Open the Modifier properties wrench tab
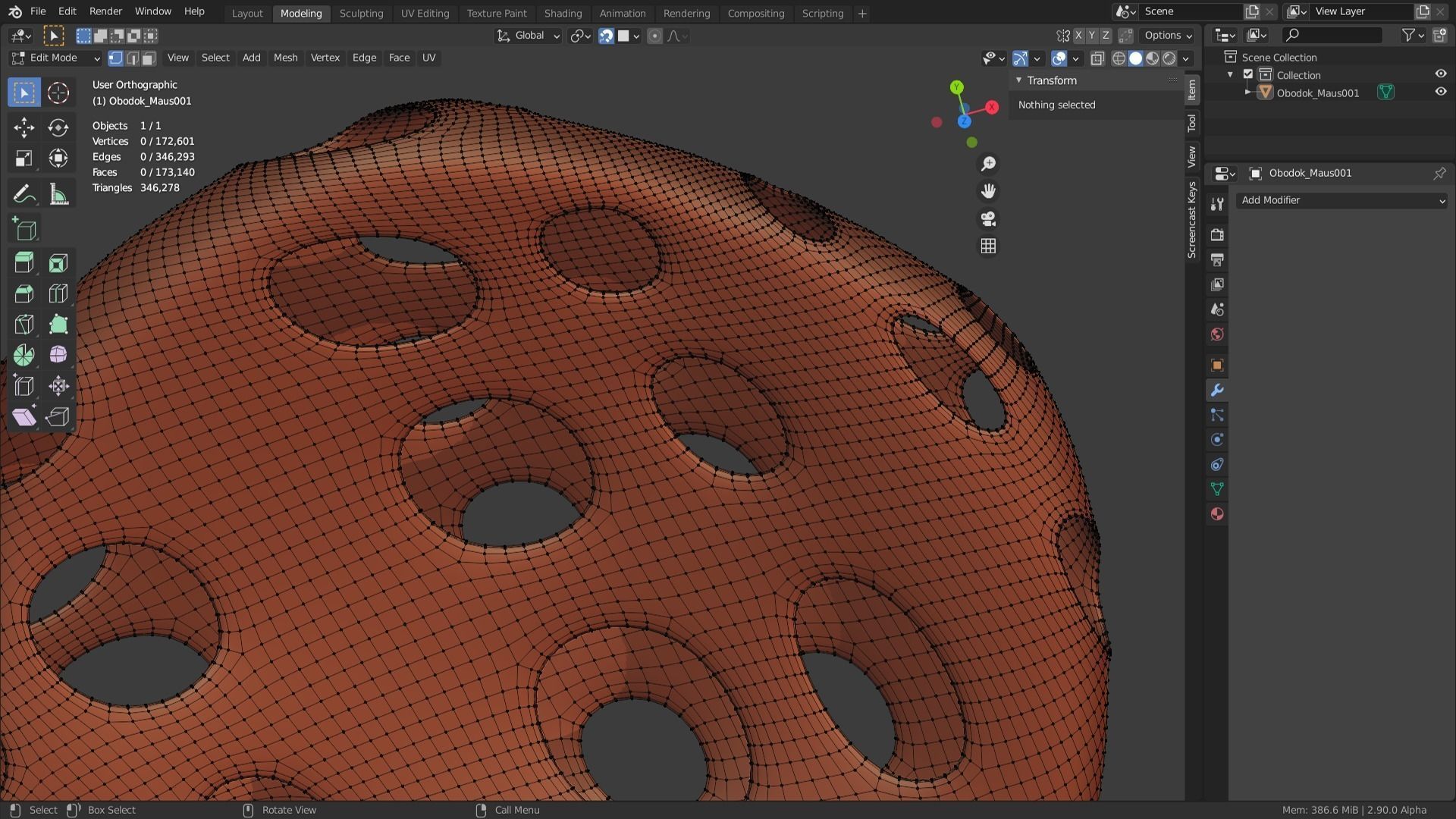 [1217, 391]
